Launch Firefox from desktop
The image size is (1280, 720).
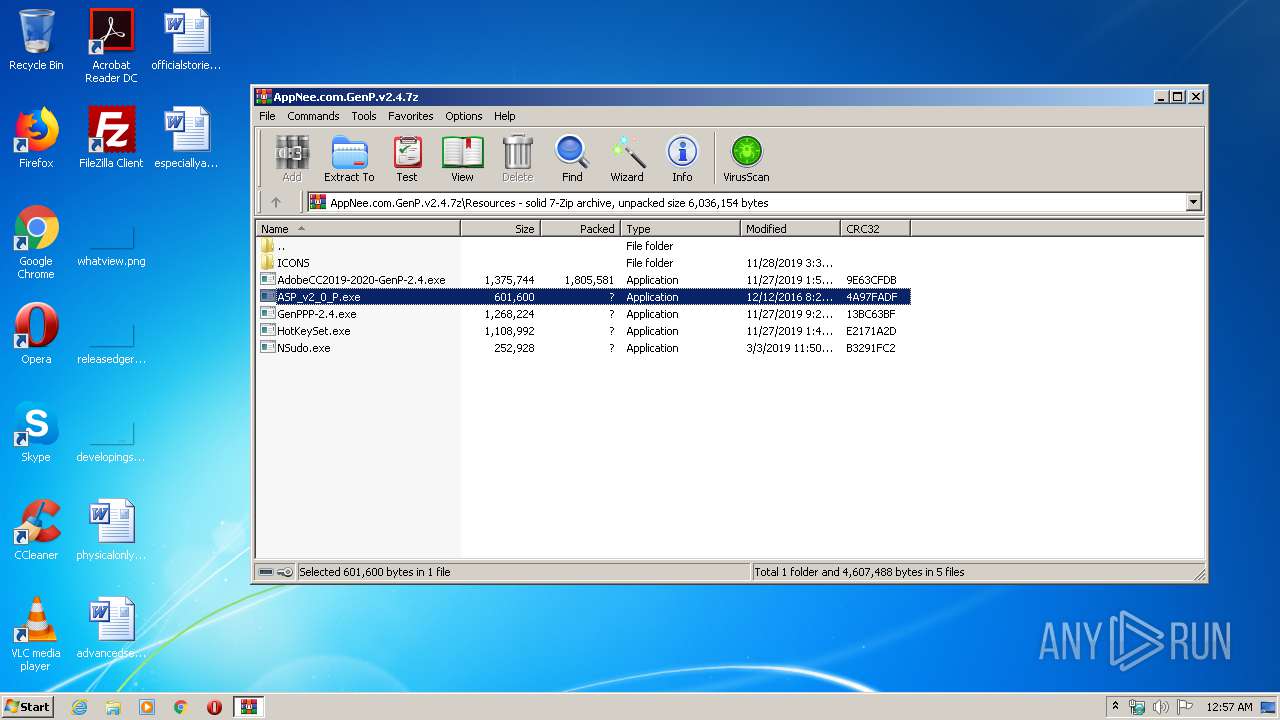tap(36, 138)
